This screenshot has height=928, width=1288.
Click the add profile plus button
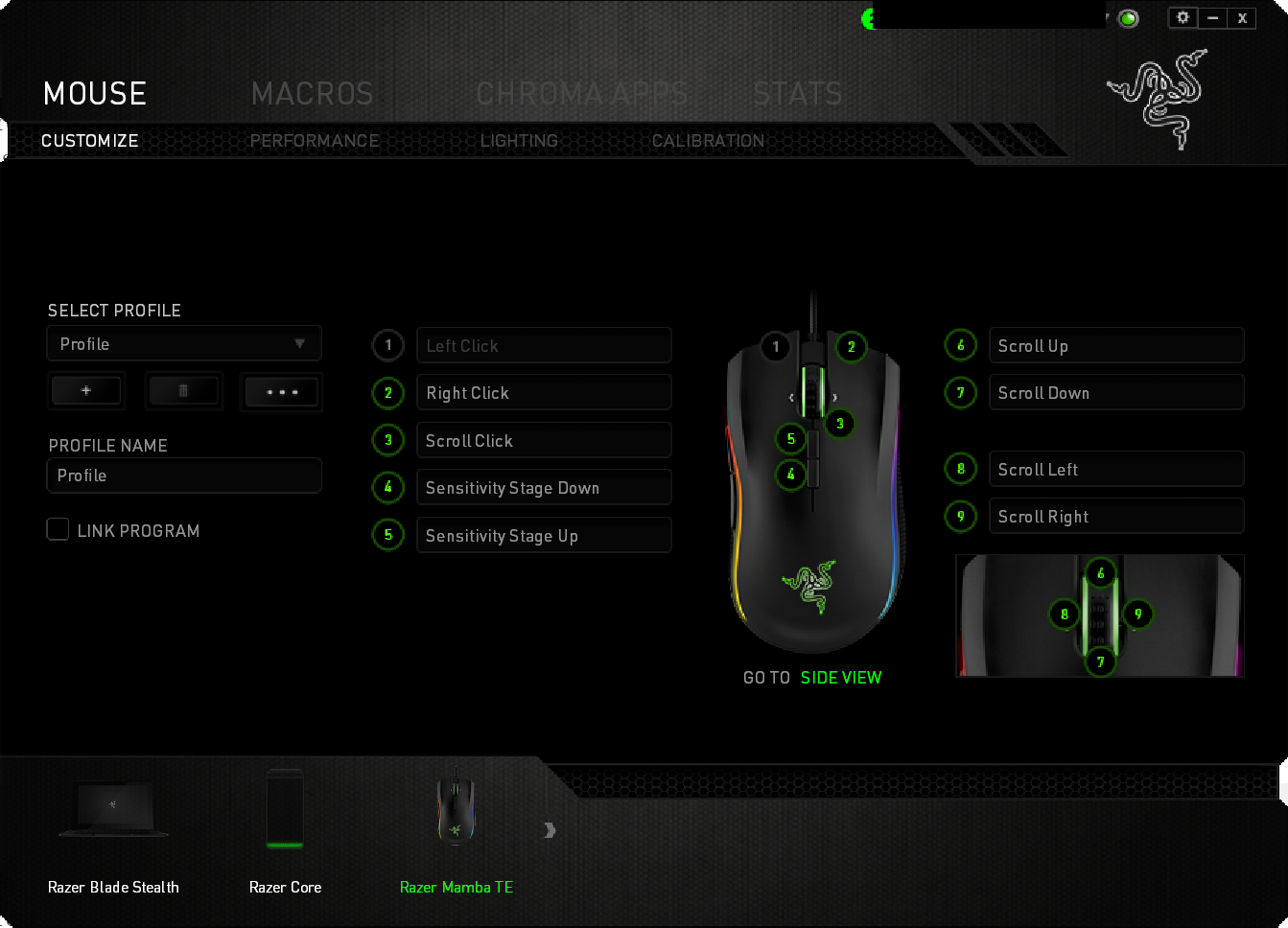pyautogui.click(x=86, y=391)
